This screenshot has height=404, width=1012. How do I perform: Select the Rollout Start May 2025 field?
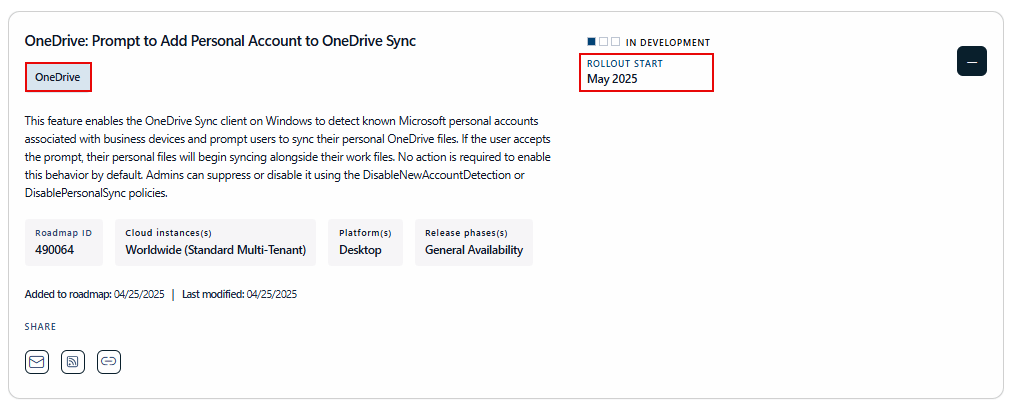point(646,72)
